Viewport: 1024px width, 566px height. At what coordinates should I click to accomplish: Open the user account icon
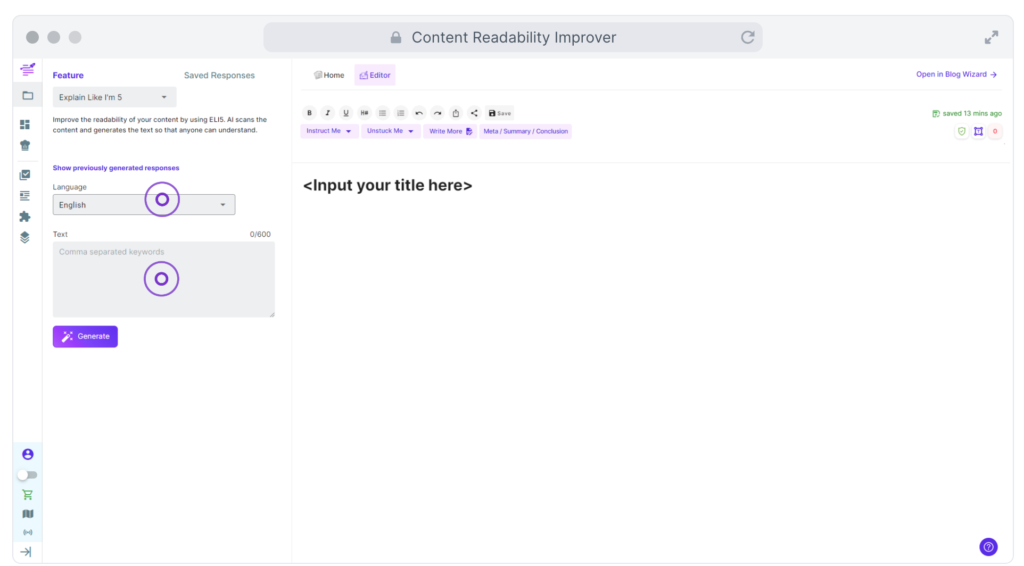click(x=27, y=454)
